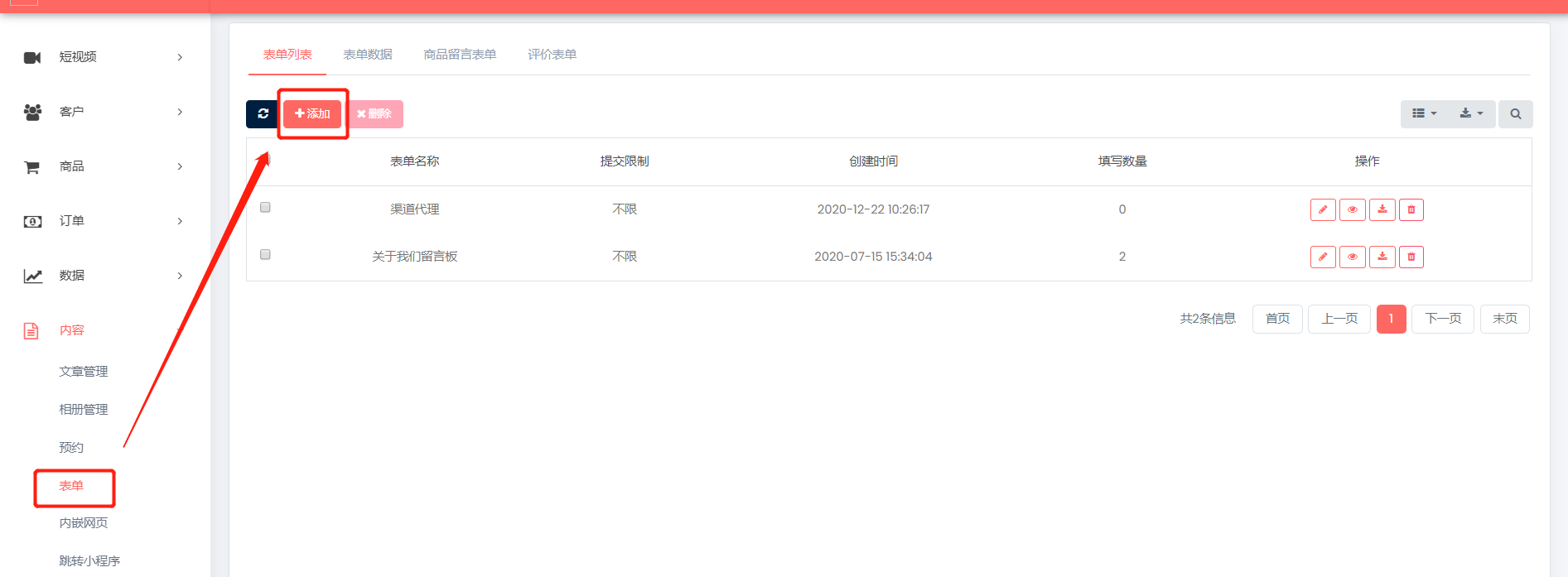Open 内嵌网页 in the sidebar
Screen dimensions: 1568x577
84,523
